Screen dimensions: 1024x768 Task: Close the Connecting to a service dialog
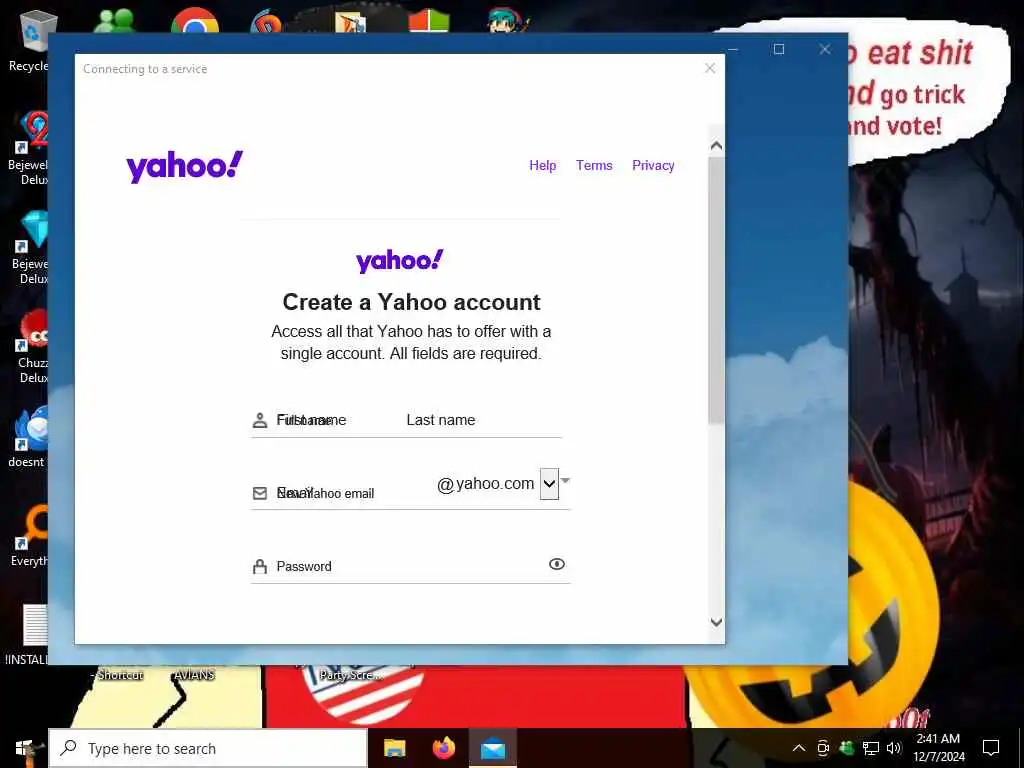pos(710,69)
